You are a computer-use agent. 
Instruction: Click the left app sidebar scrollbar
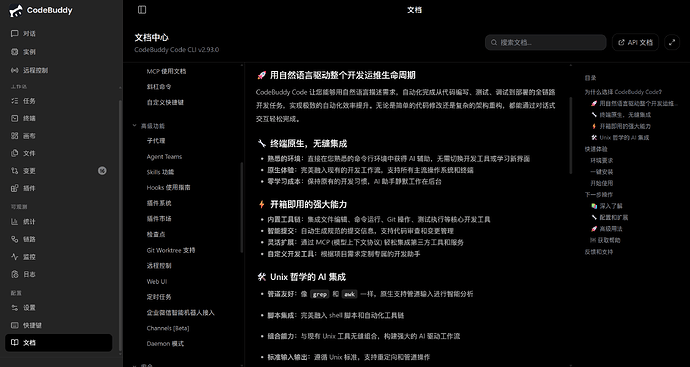click(121, 225)
